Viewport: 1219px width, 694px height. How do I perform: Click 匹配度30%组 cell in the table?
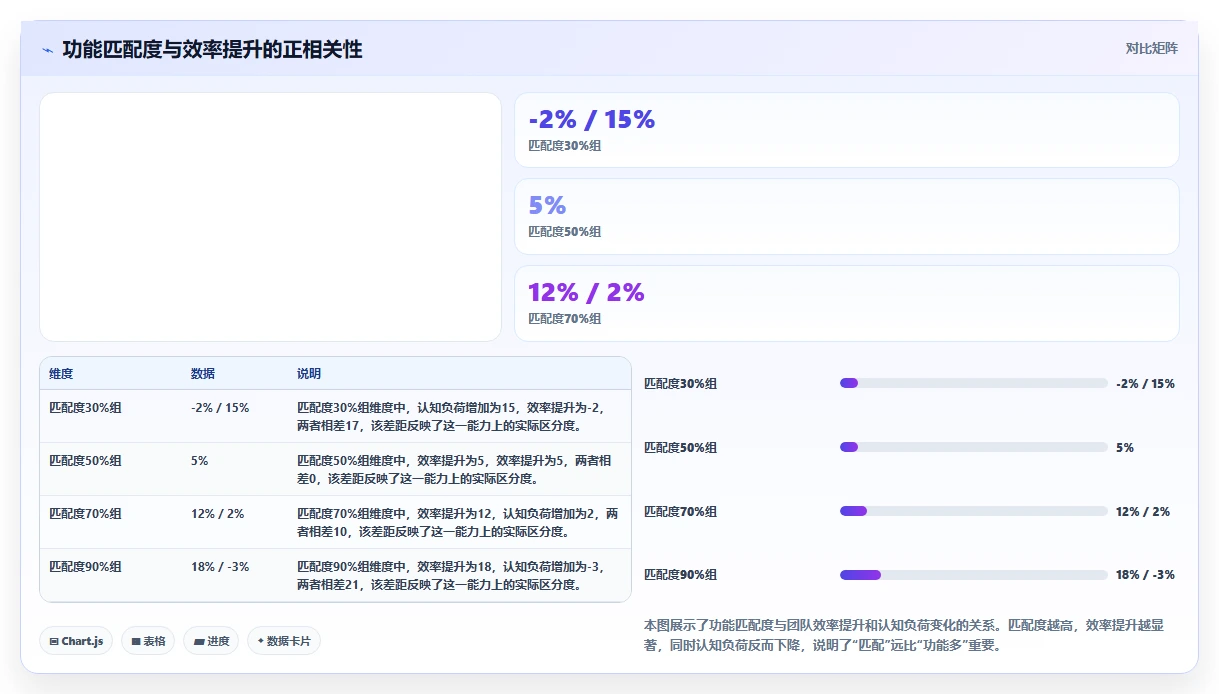point(85,408)
